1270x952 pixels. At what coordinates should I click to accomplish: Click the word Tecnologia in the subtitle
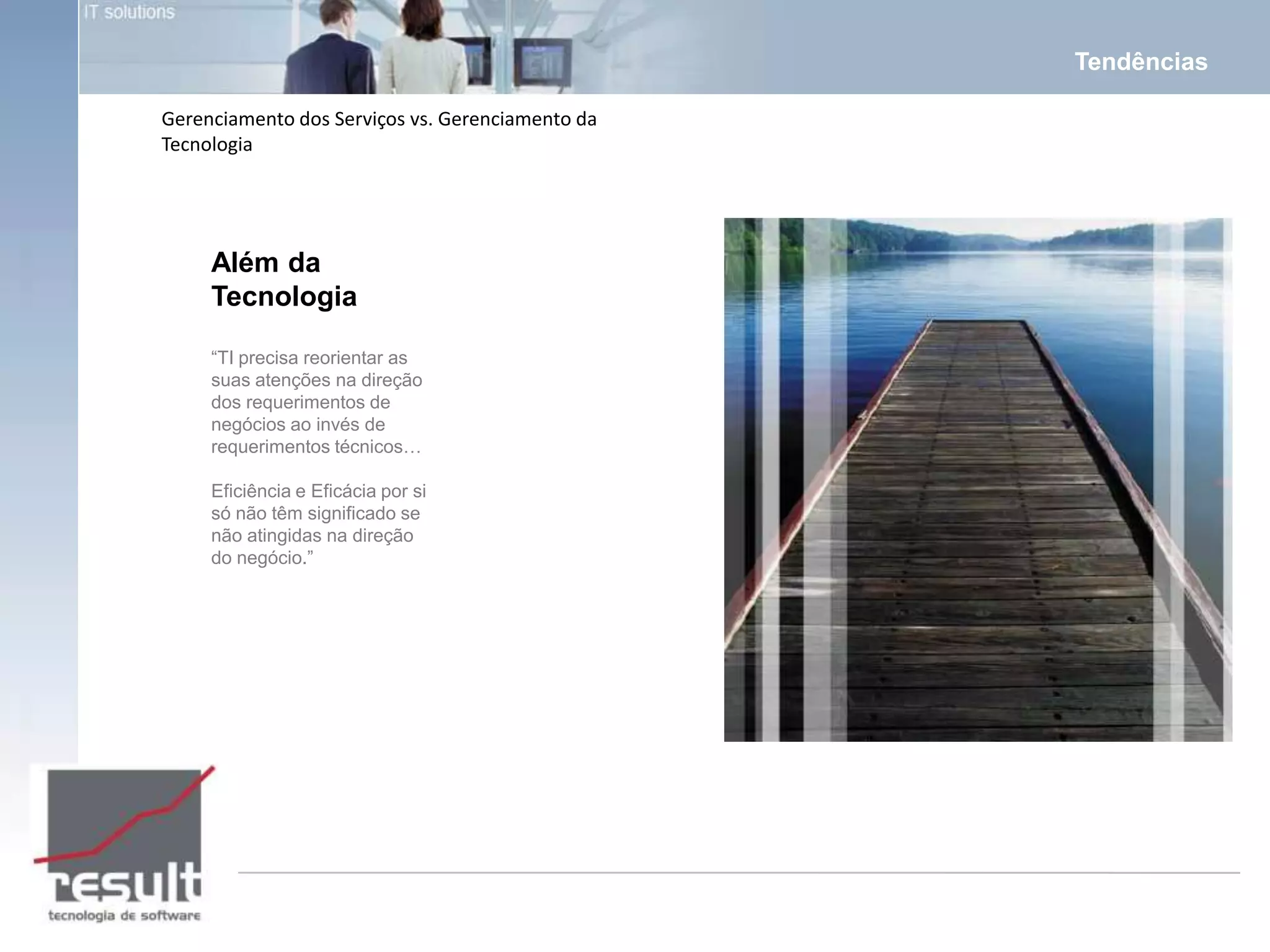coord(206,145)
